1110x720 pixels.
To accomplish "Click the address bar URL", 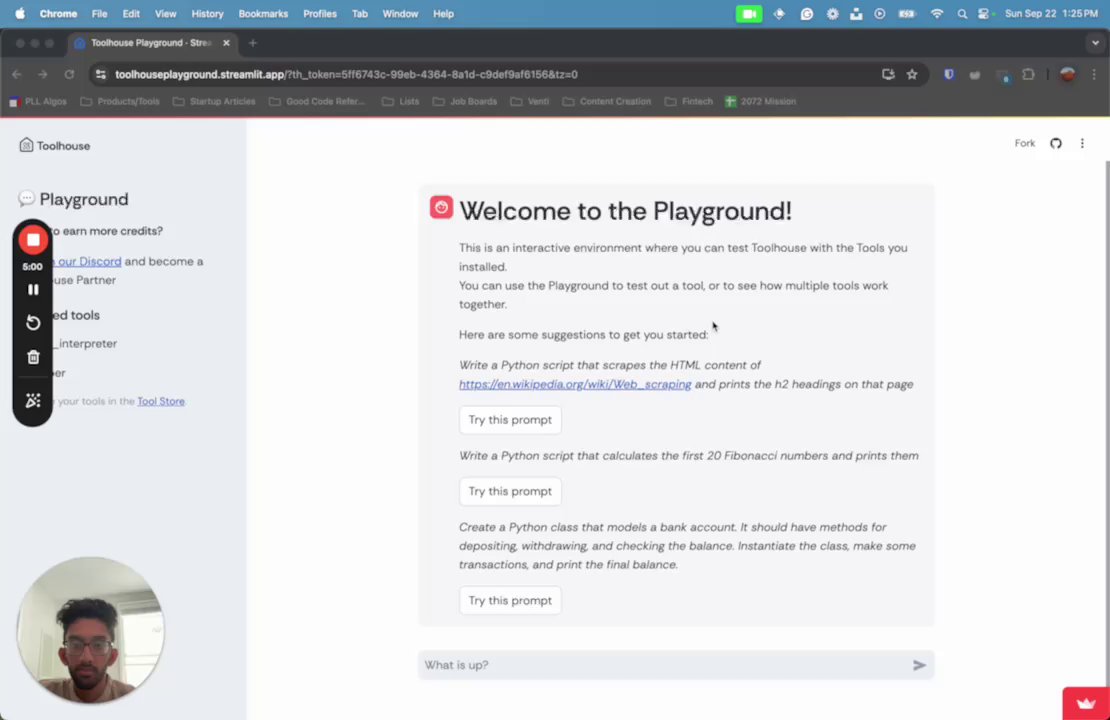I will [x=346, y=74].
